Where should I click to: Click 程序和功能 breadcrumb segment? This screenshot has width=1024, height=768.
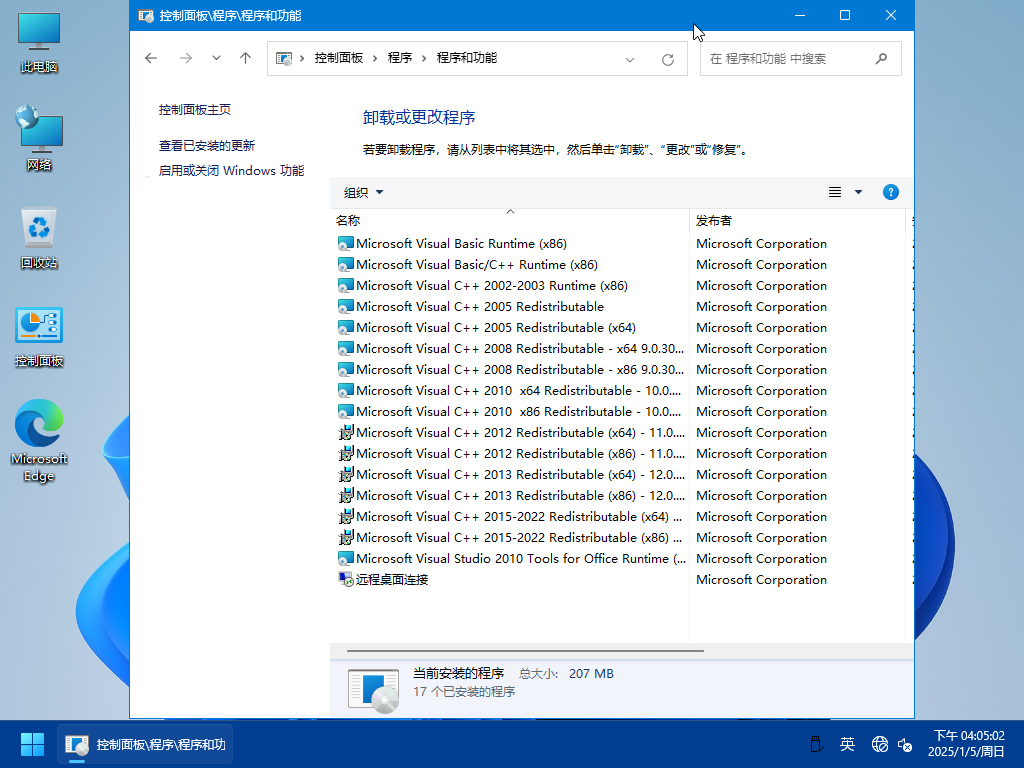pos(466,58)
